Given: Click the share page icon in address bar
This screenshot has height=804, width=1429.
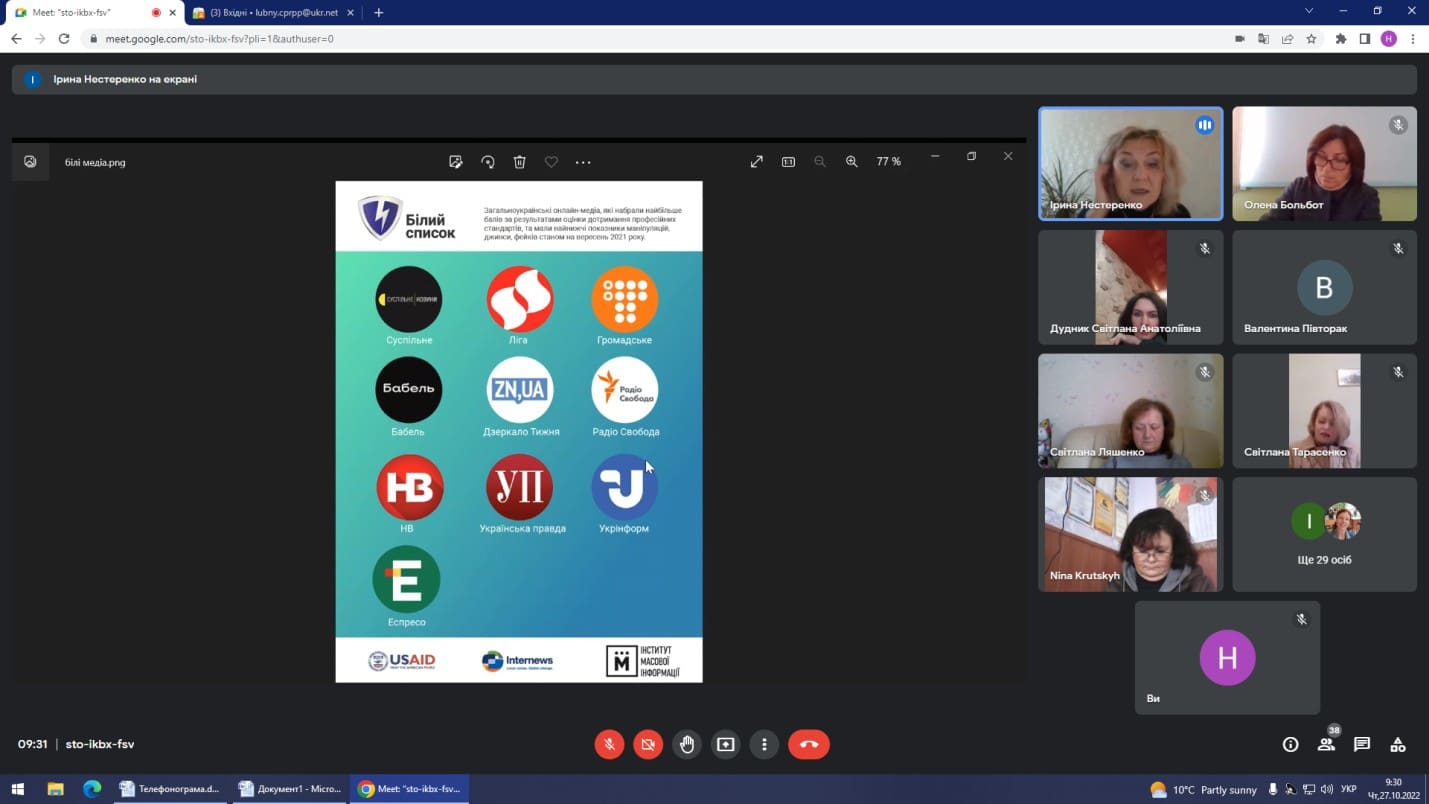Looking at the screenshot, I should [x=1288, y=39].
